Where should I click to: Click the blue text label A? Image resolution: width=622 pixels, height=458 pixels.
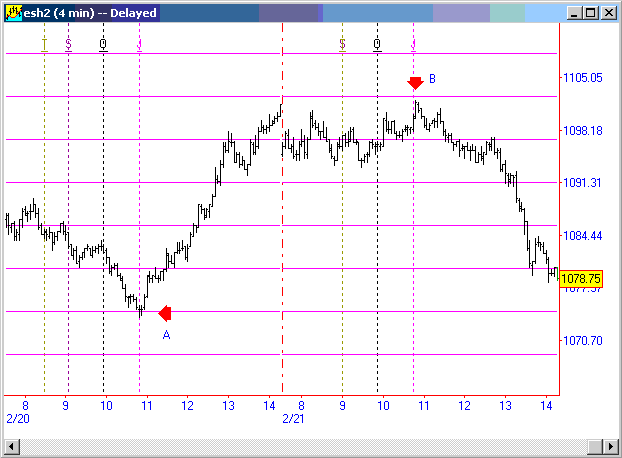point(166,335)
